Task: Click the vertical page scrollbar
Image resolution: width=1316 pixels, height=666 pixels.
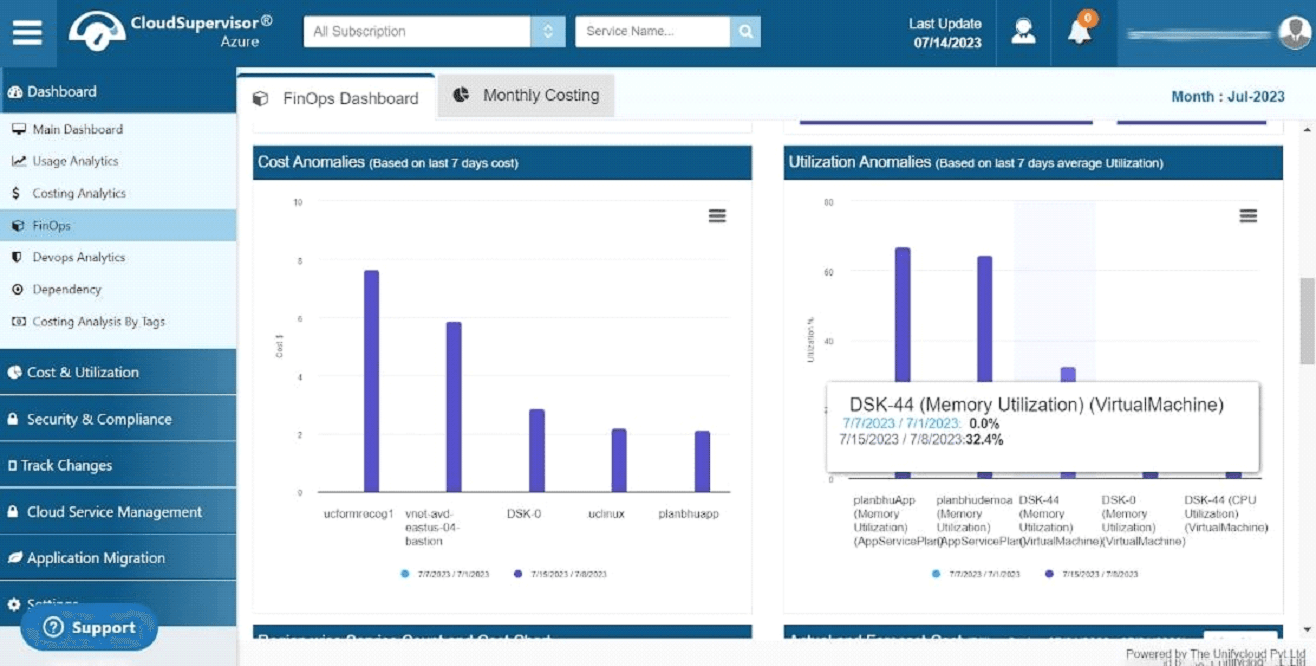Action: click(1308, 322)
